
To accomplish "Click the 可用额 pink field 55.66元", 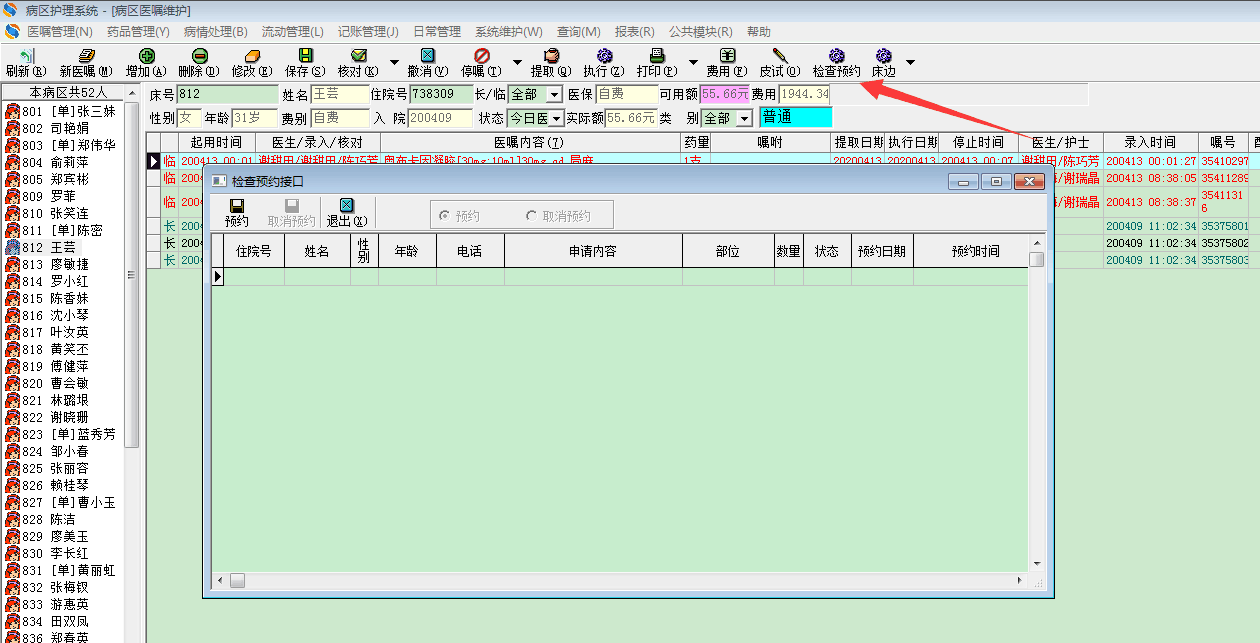I will [725, 94].
